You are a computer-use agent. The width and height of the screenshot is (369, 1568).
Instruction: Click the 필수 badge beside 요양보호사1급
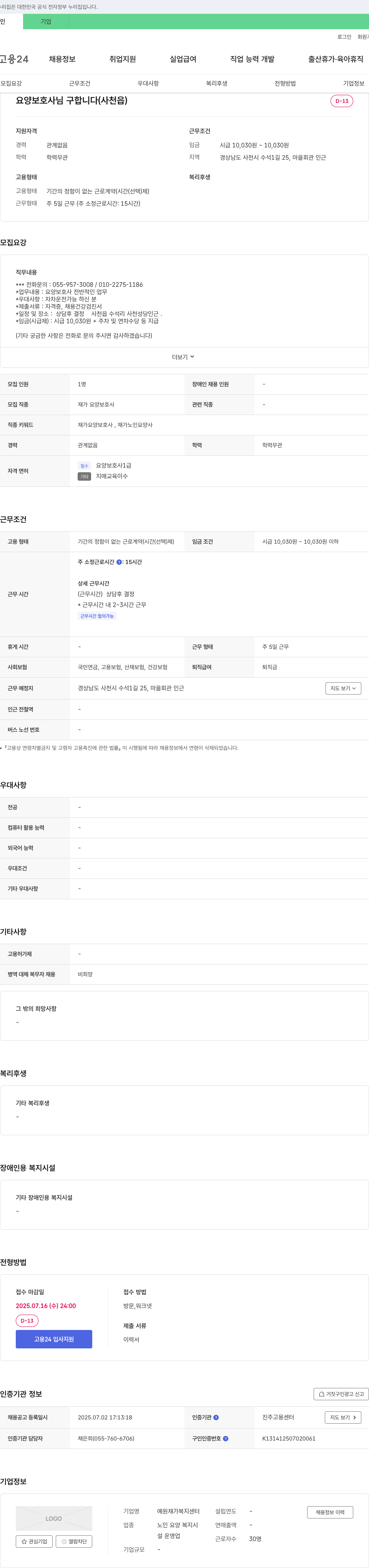coord(84,466)
